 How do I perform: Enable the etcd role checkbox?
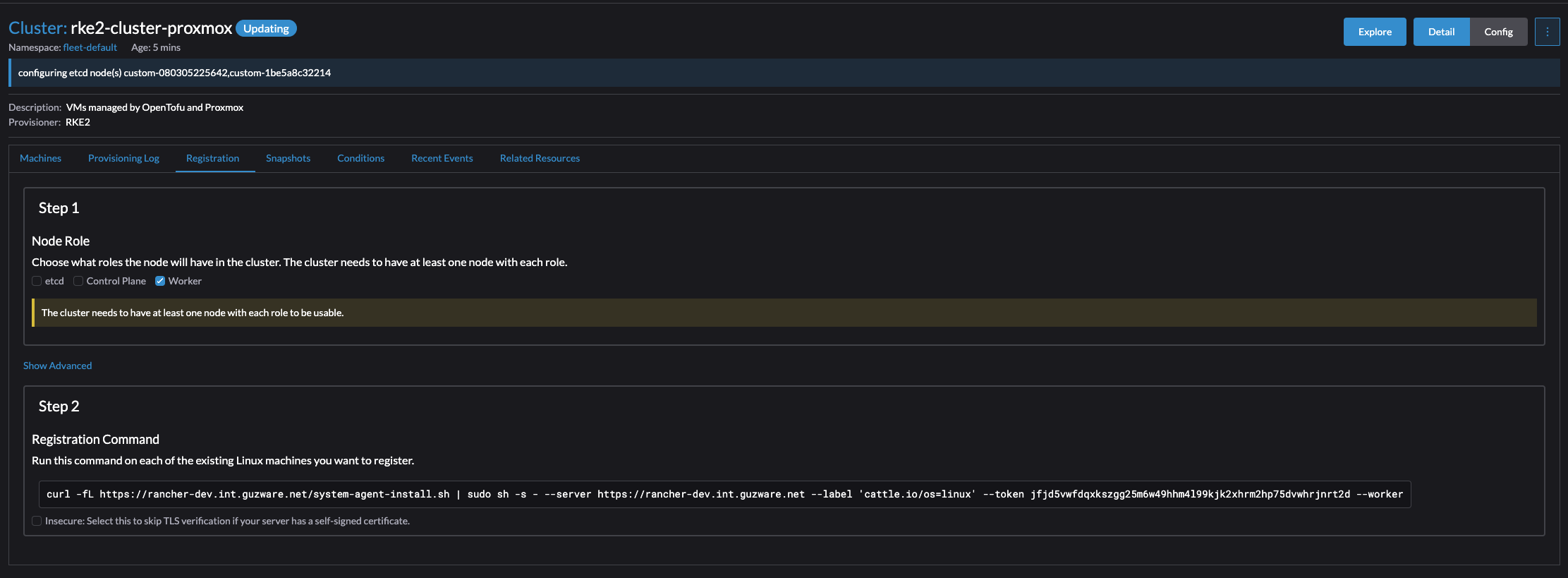point(37,281)
